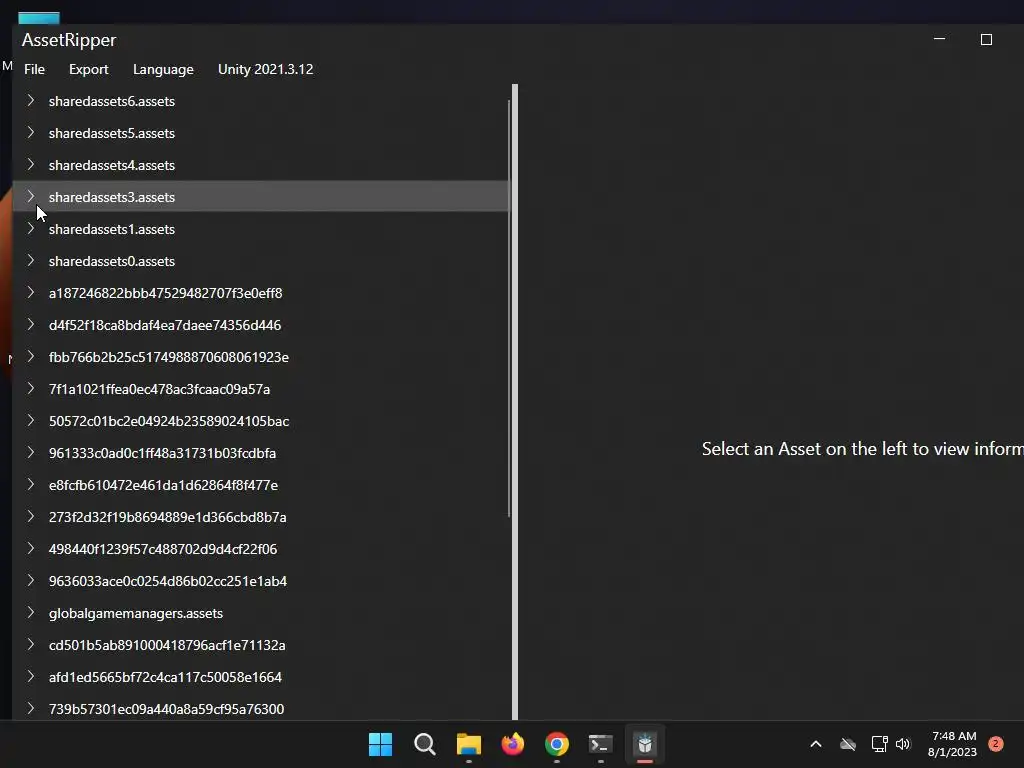
Task: Launch Google Chrome from the taskbar
Action: [x=556, y=744]
